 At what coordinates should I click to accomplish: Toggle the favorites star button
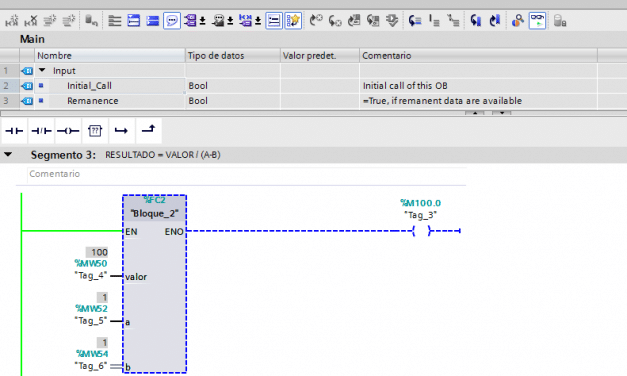293,20
